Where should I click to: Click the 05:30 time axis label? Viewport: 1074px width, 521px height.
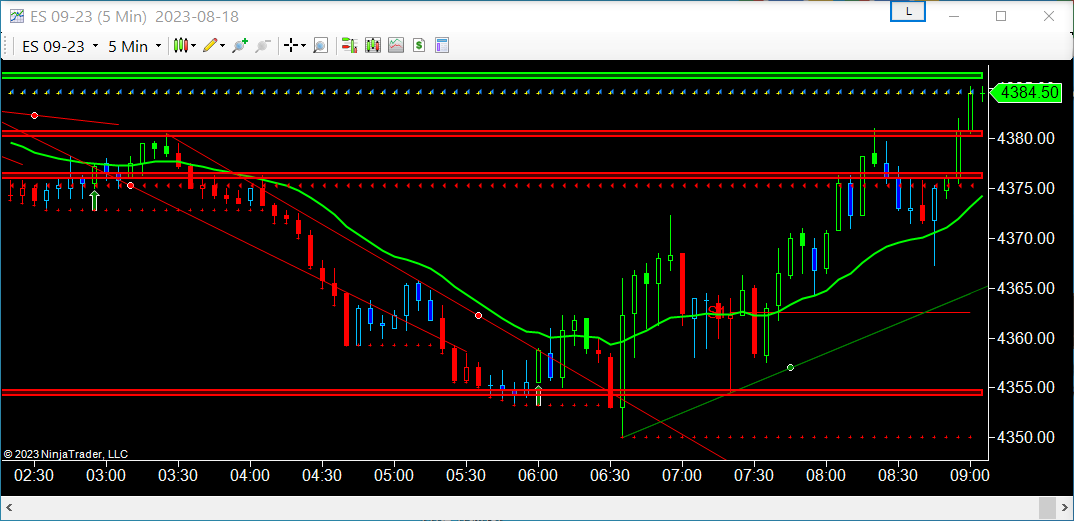pos(466,475)
